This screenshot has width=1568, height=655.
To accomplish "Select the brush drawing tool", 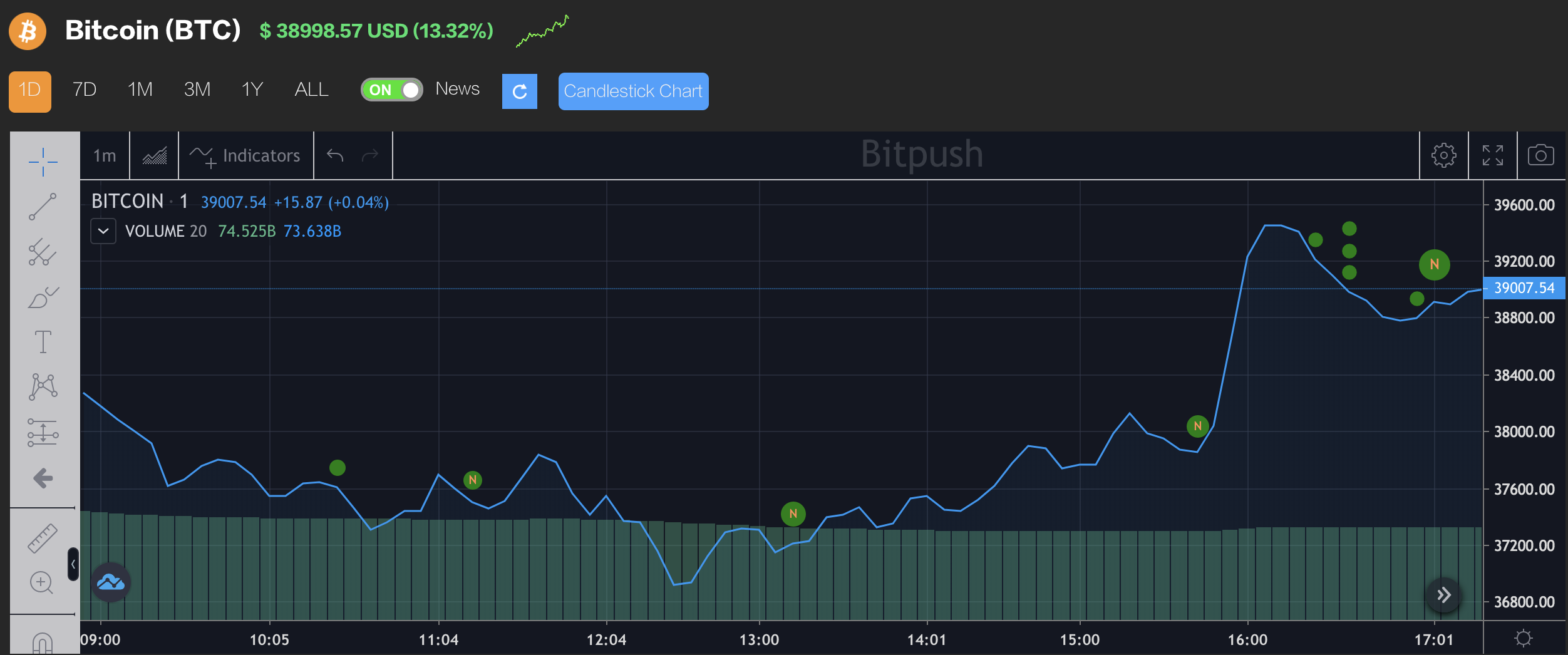I will [x=43, y=297].
